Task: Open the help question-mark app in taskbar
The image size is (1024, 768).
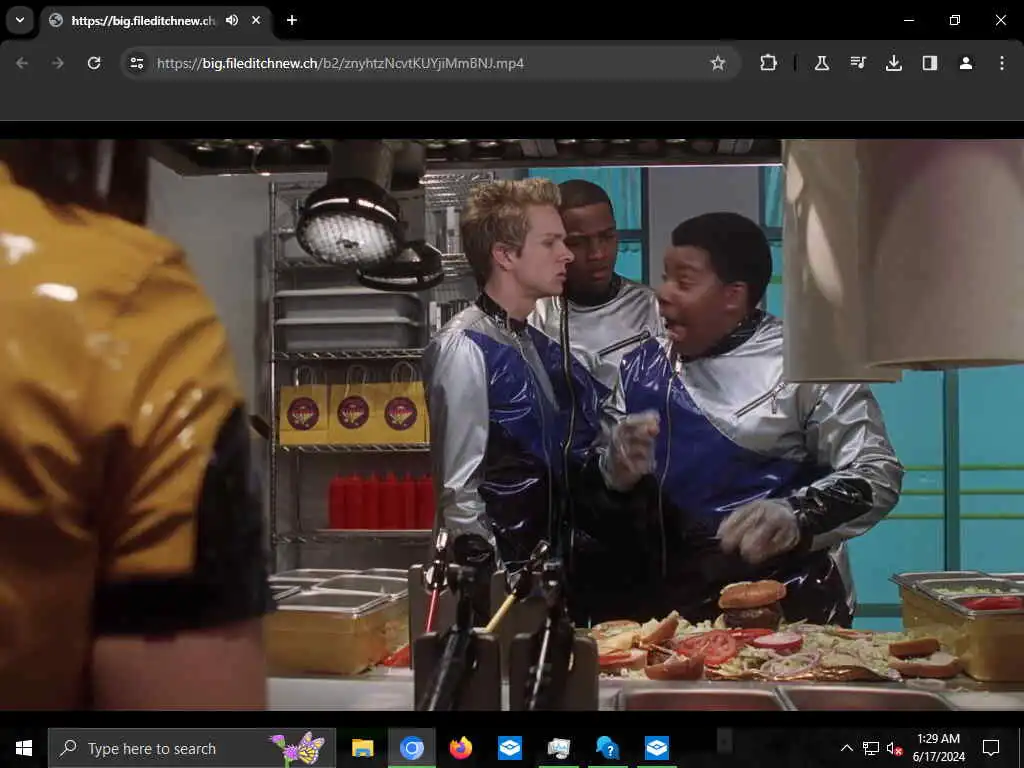Action: tap(607, 748)
